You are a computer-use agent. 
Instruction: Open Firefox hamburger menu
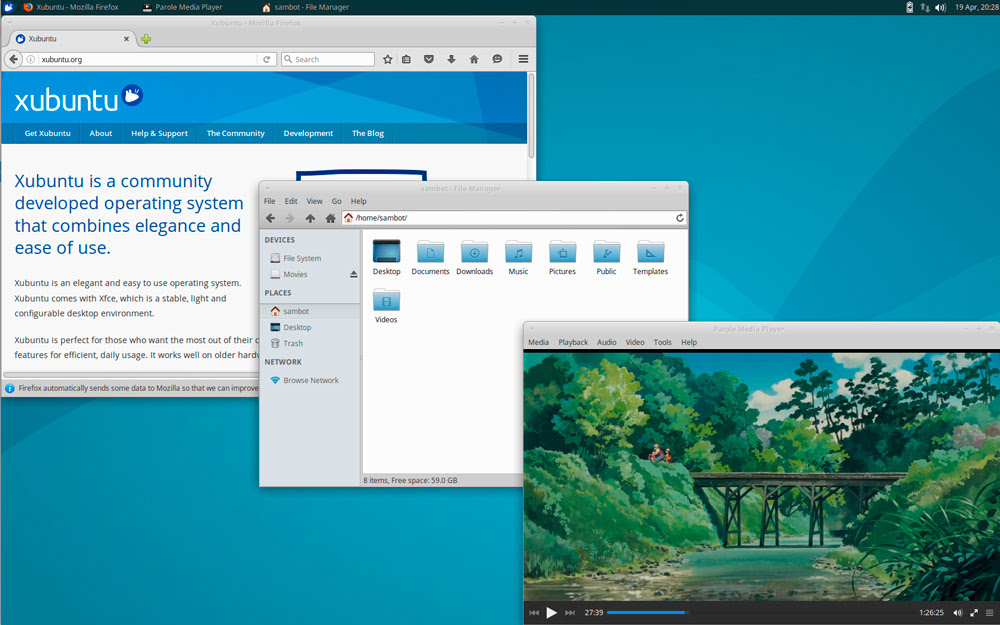[x=523, y=59]
